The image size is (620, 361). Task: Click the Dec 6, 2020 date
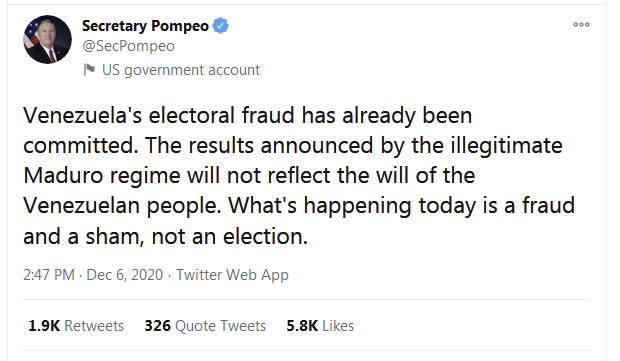(x=125, y=274)
